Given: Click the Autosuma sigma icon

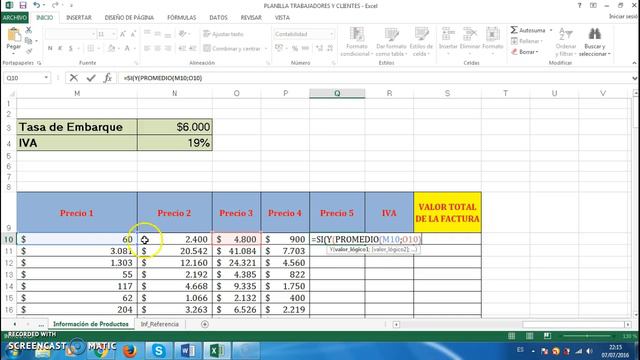Looking at the screenshot, I should tap(514, 30).
